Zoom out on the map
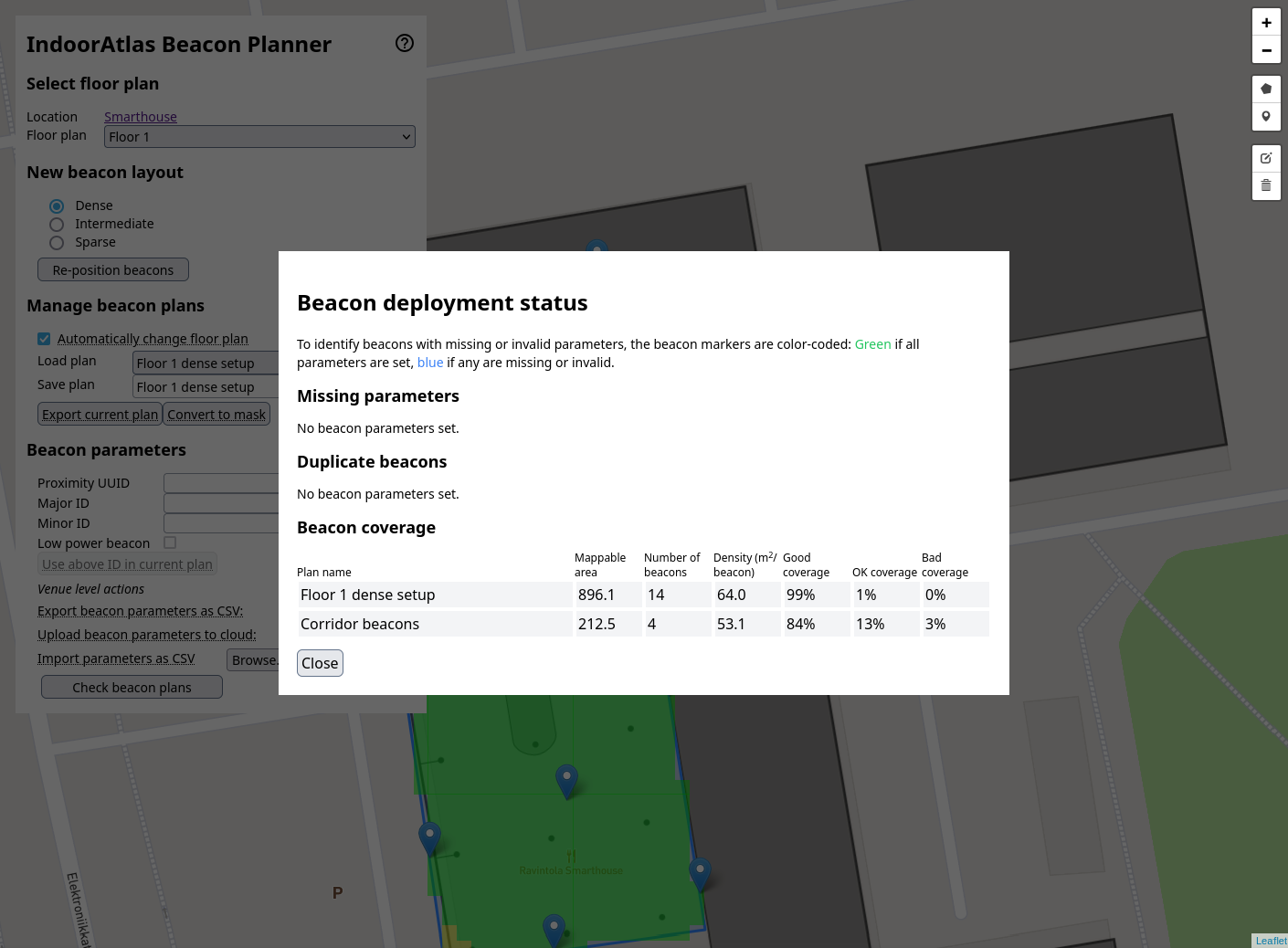1288x948 pixels. click(x=1266, y=50)
